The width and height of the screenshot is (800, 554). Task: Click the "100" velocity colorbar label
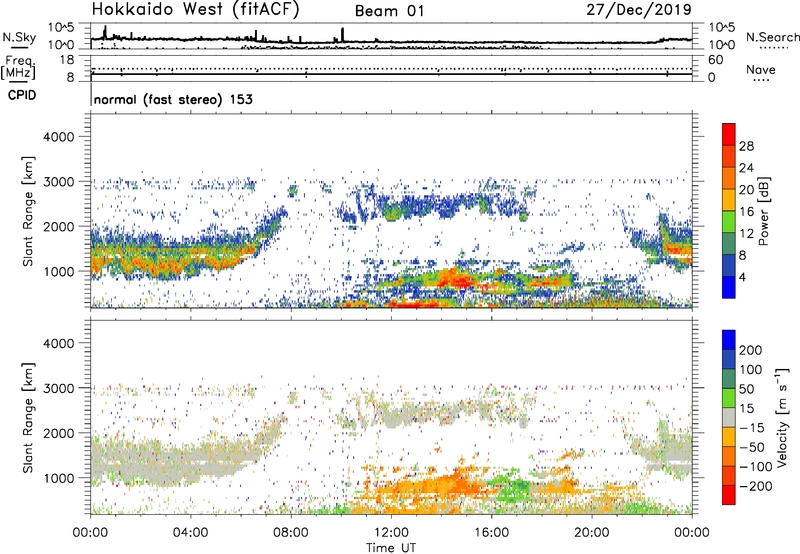coord(751,369)
